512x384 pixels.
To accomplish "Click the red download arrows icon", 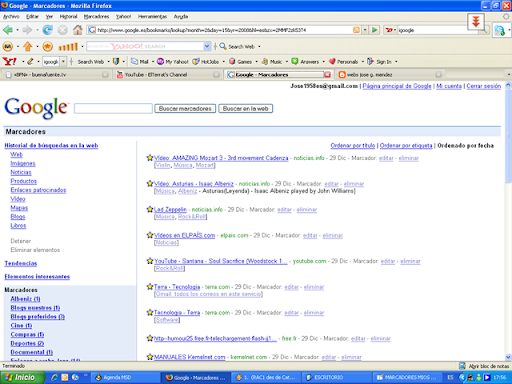I will (x=476, y=22).
